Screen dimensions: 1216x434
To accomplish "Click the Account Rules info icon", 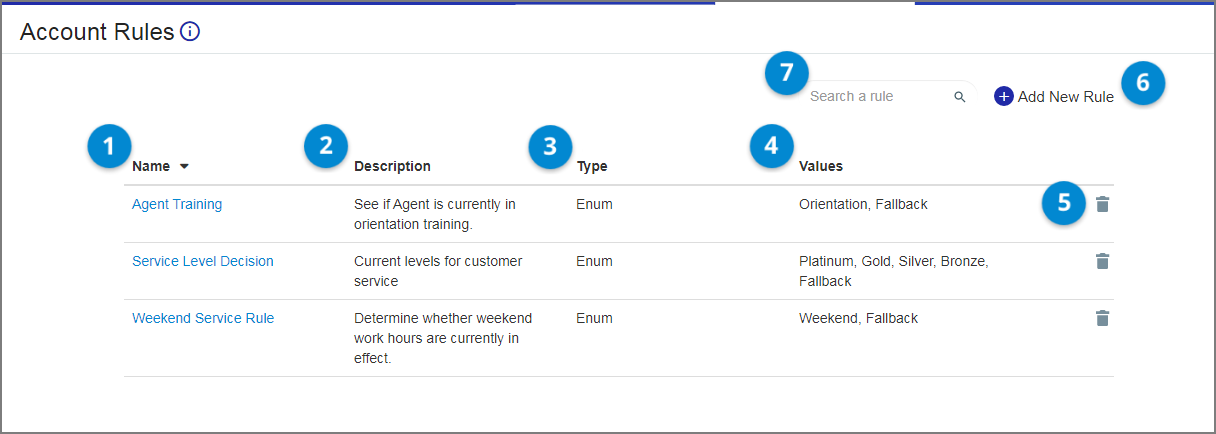I will 190,32.
